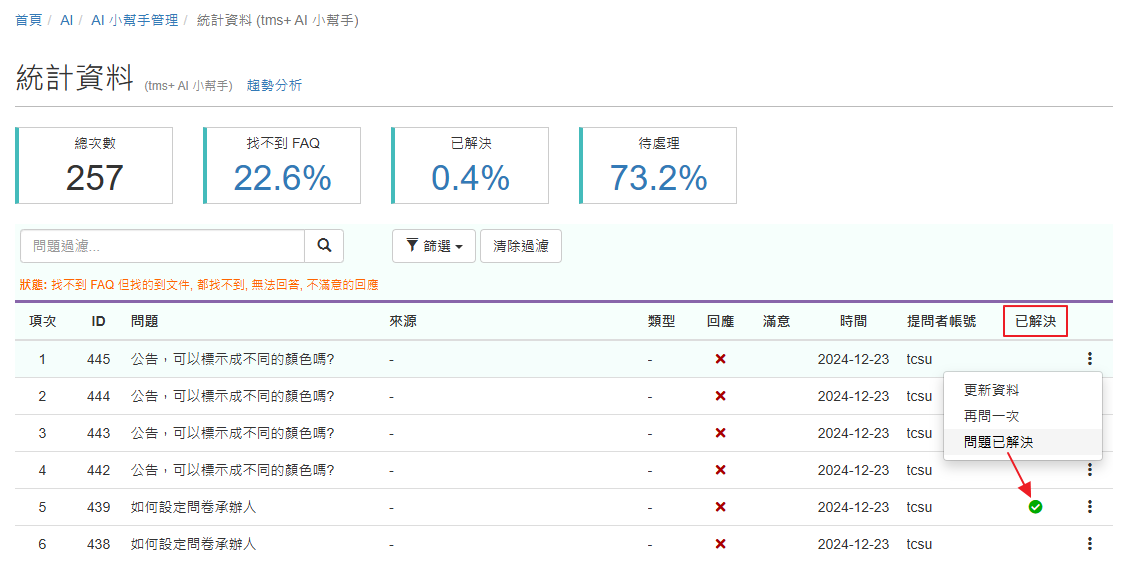Click the 找不到 FAQ 22.6% statistic card
1131x562 pixels.
coord(282,166)
